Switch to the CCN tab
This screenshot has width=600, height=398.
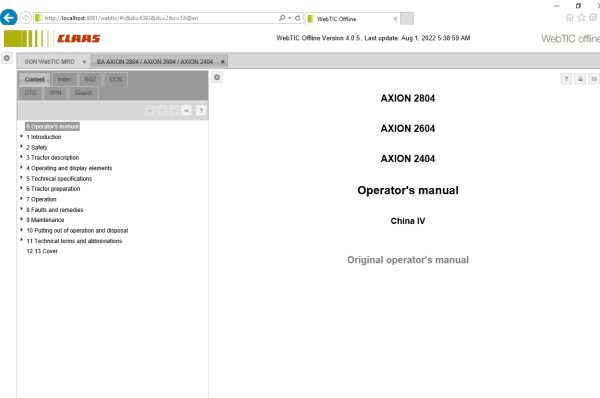click(116, 80)
